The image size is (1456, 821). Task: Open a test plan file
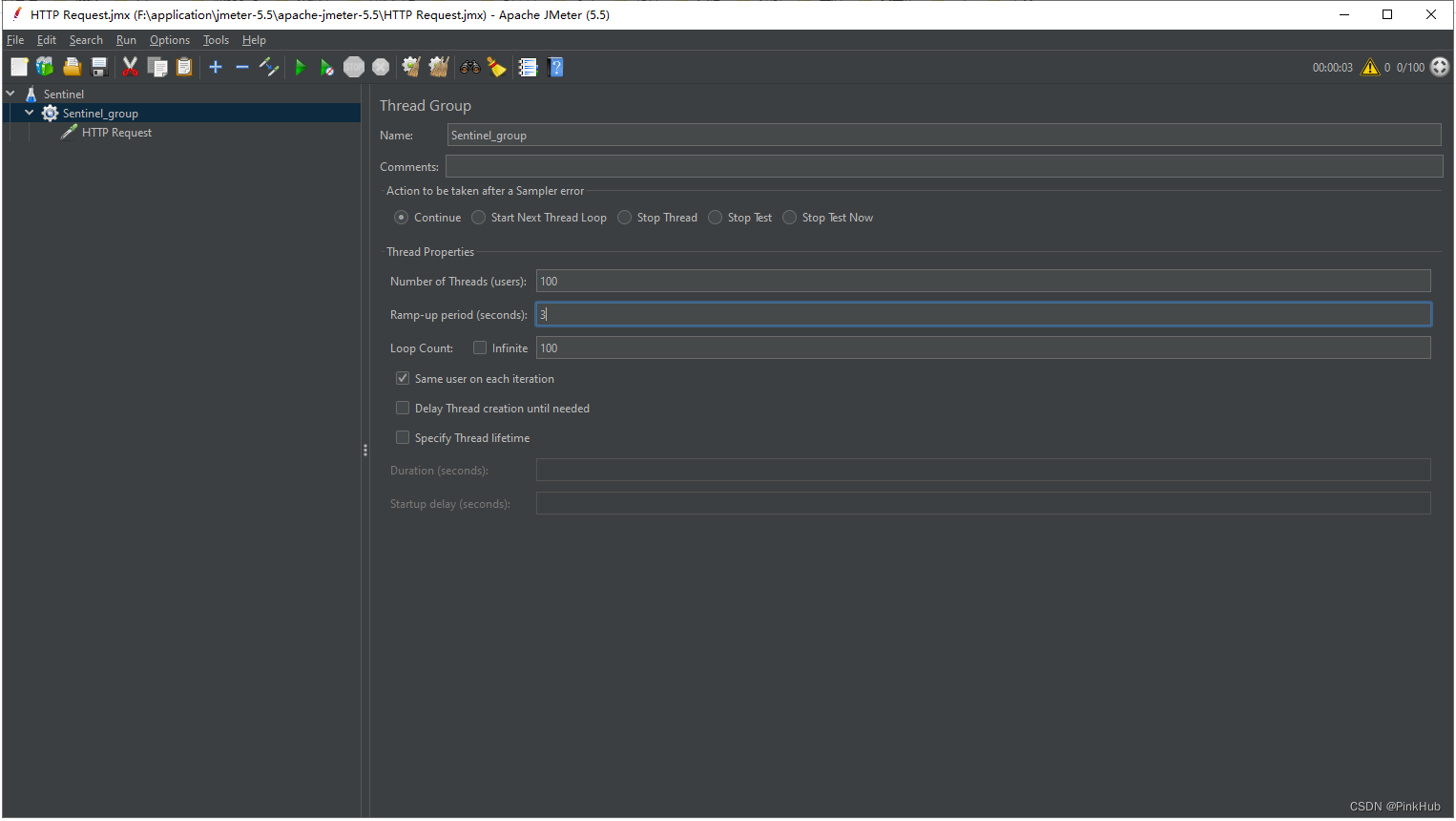(x=72, y=67)
